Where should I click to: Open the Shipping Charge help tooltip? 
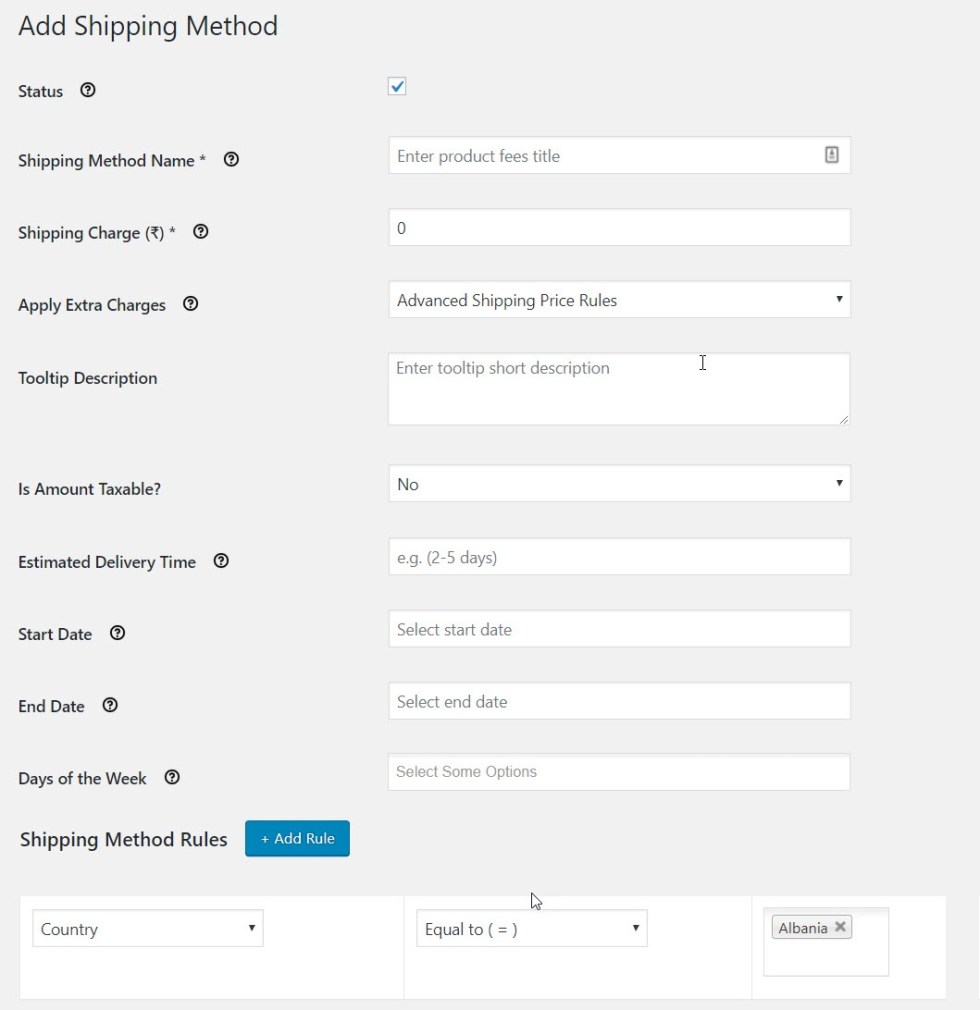tap(200, 231)
